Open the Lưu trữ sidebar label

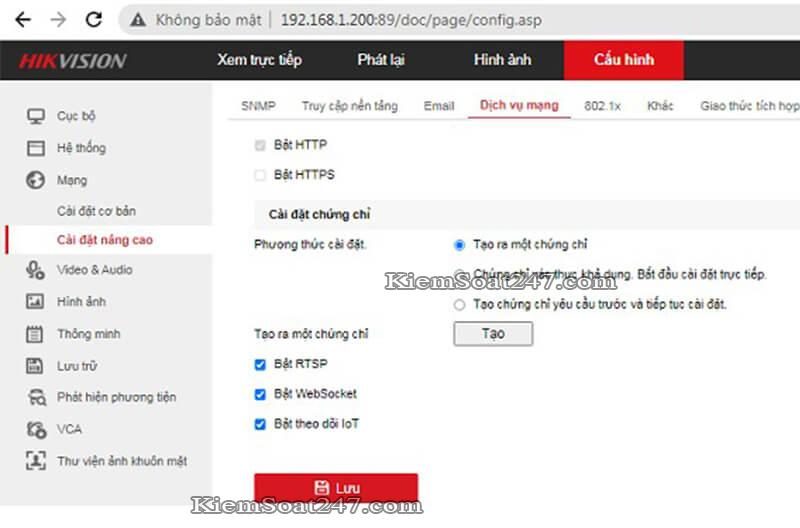pos(77,366)
